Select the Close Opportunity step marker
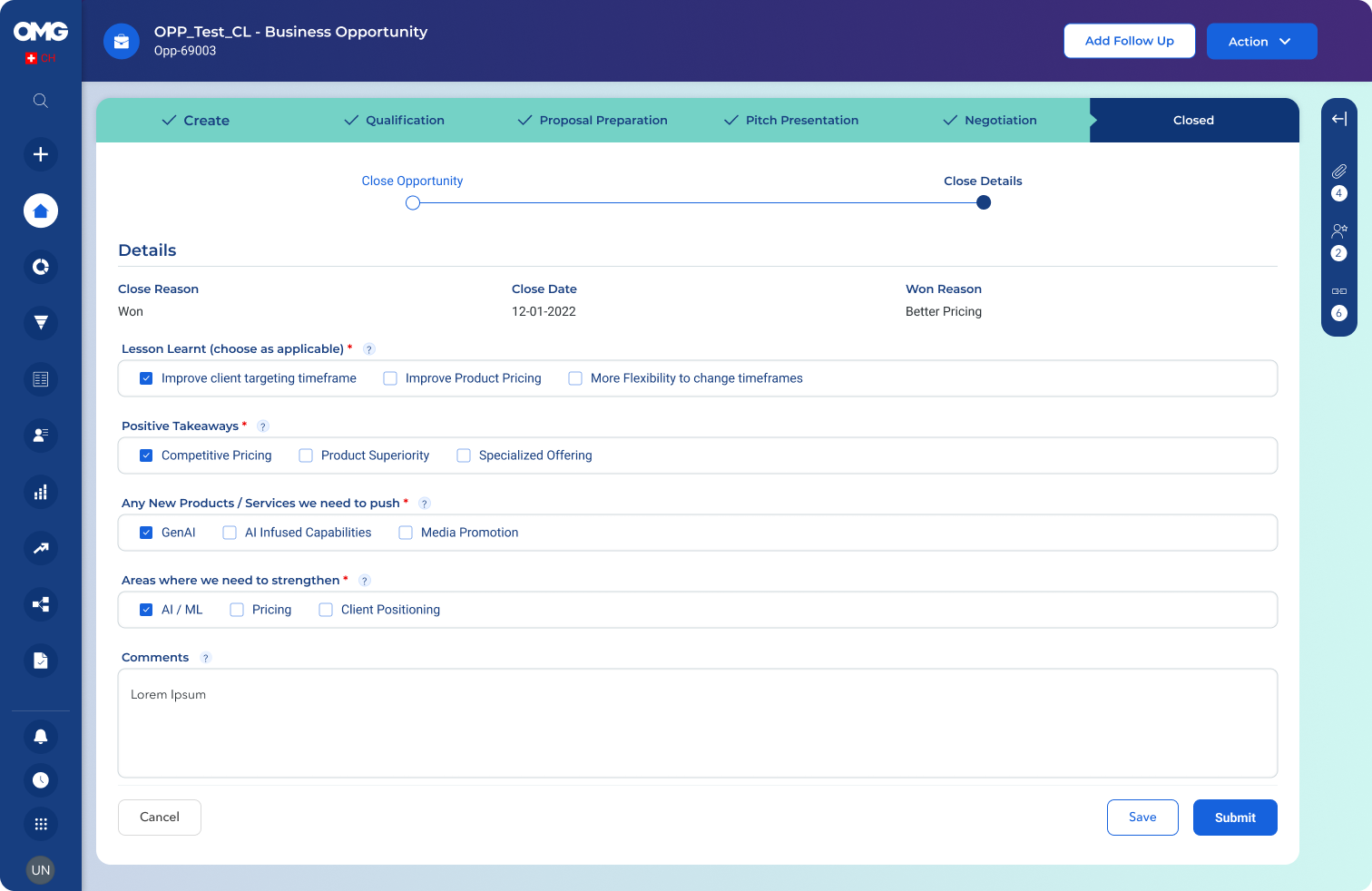This screenshot has height=891, width=1372. coord(413,203)
